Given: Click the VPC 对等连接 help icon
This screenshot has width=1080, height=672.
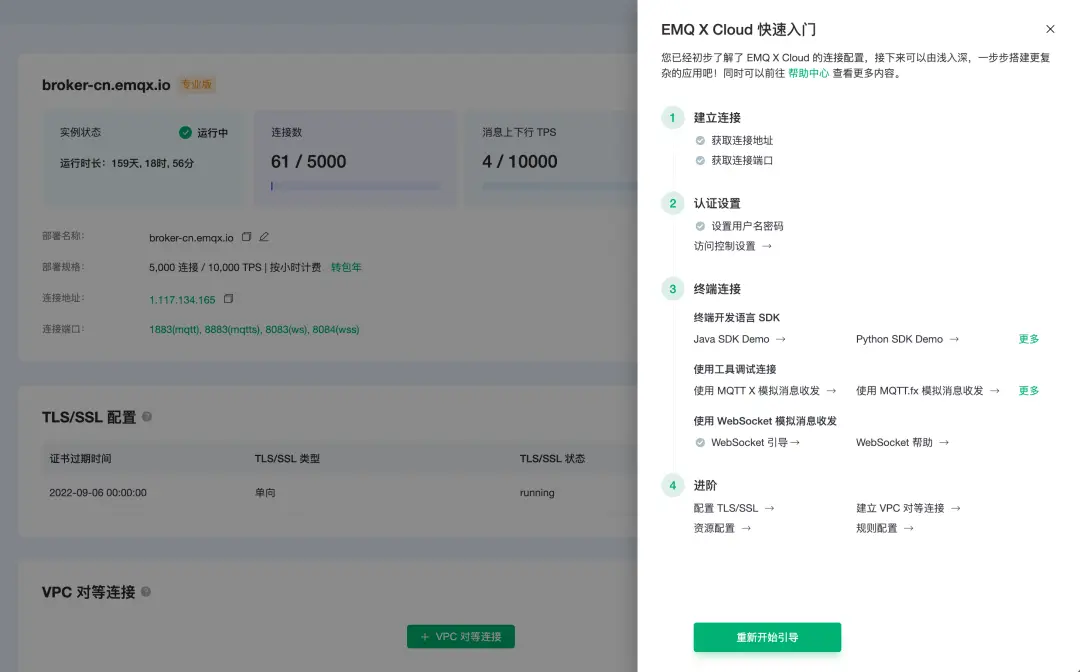Looking at the screenshot, I should click(147, 591).
